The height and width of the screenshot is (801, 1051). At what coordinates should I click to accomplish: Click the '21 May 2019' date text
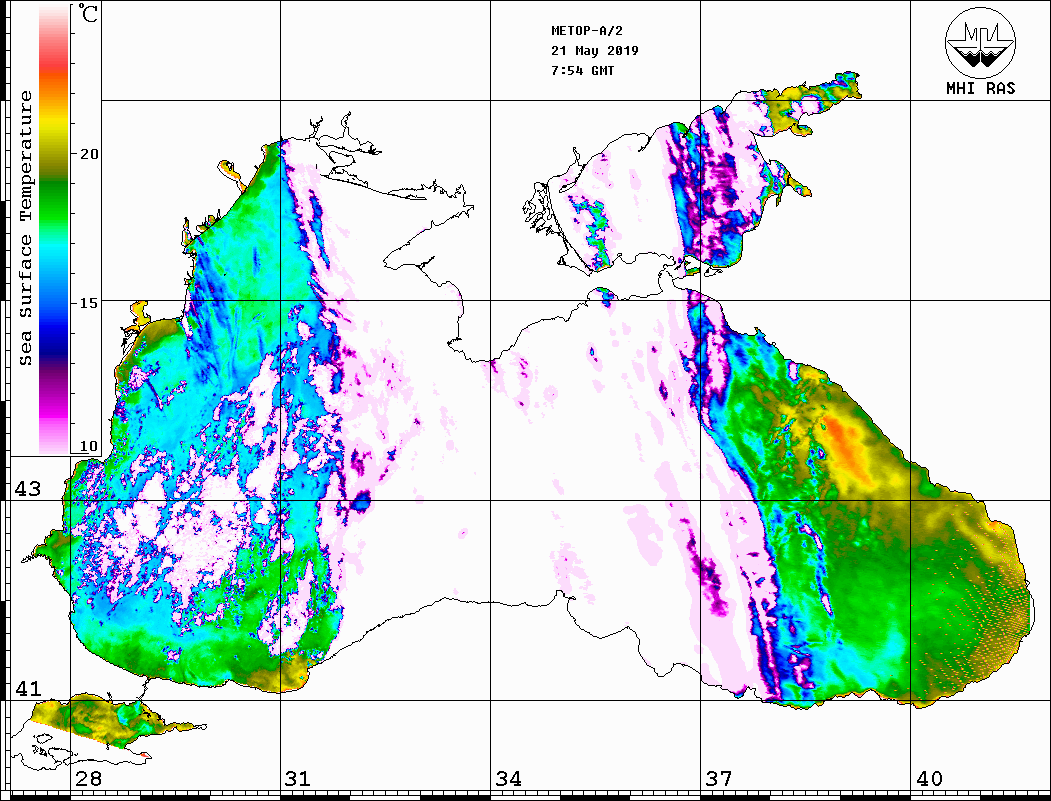click(x=595, y=51)
